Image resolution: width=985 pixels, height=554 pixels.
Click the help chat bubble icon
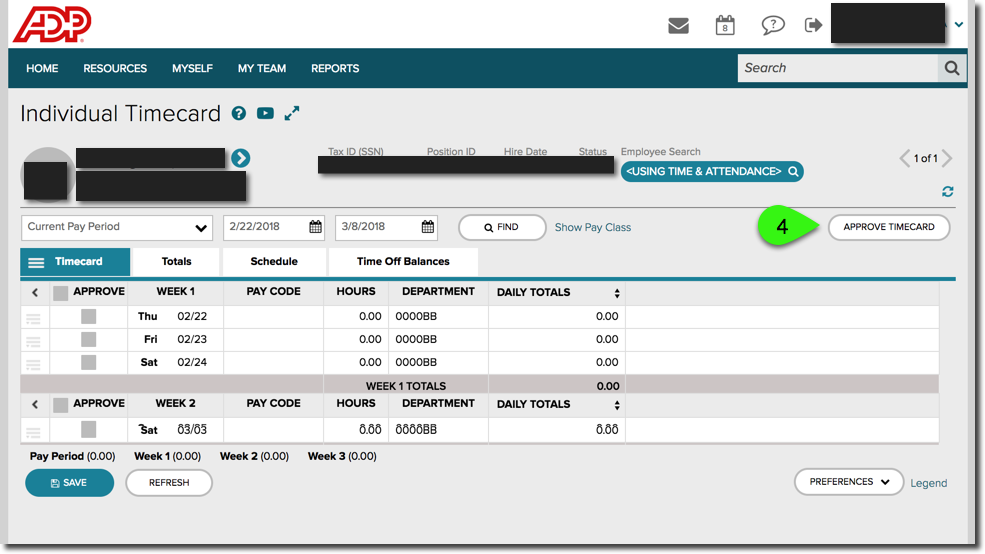(772, 25)
